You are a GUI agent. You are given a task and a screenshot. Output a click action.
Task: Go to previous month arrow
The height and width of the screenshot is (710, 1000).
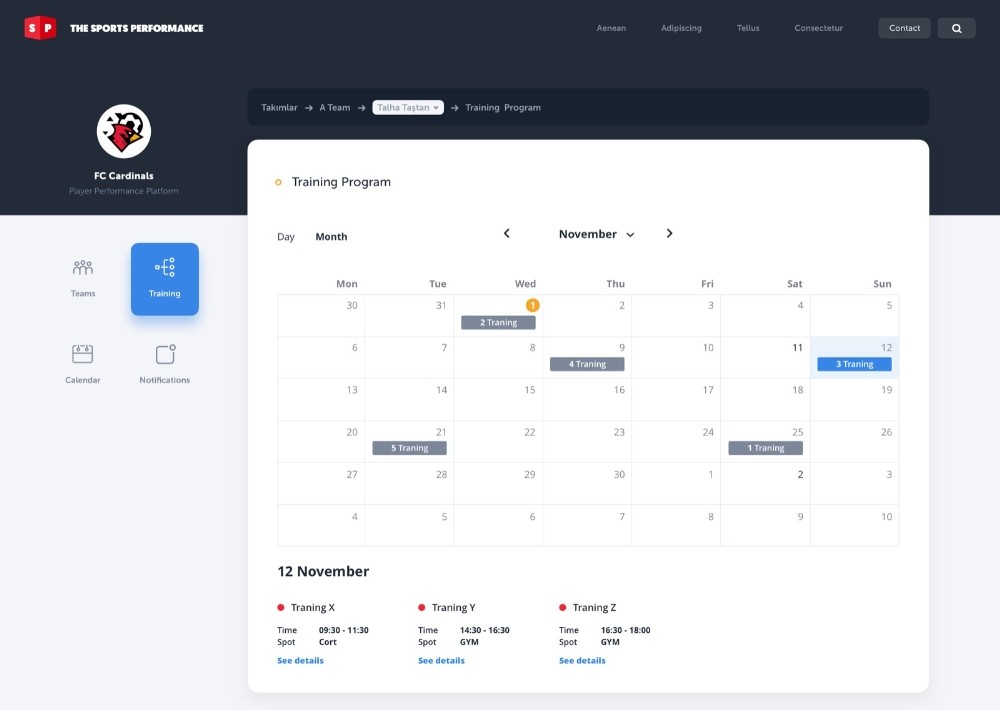pyautogui.click(x=506, y=233)
